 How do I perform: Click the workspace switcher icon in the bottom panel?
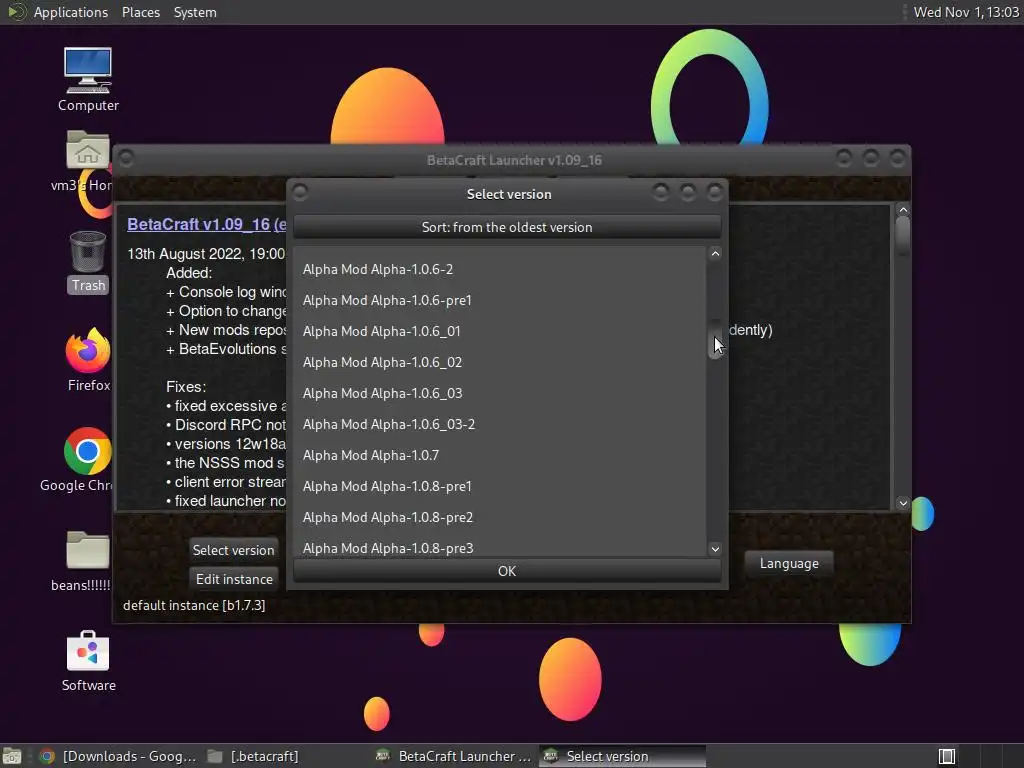click(x=946, y=756)
